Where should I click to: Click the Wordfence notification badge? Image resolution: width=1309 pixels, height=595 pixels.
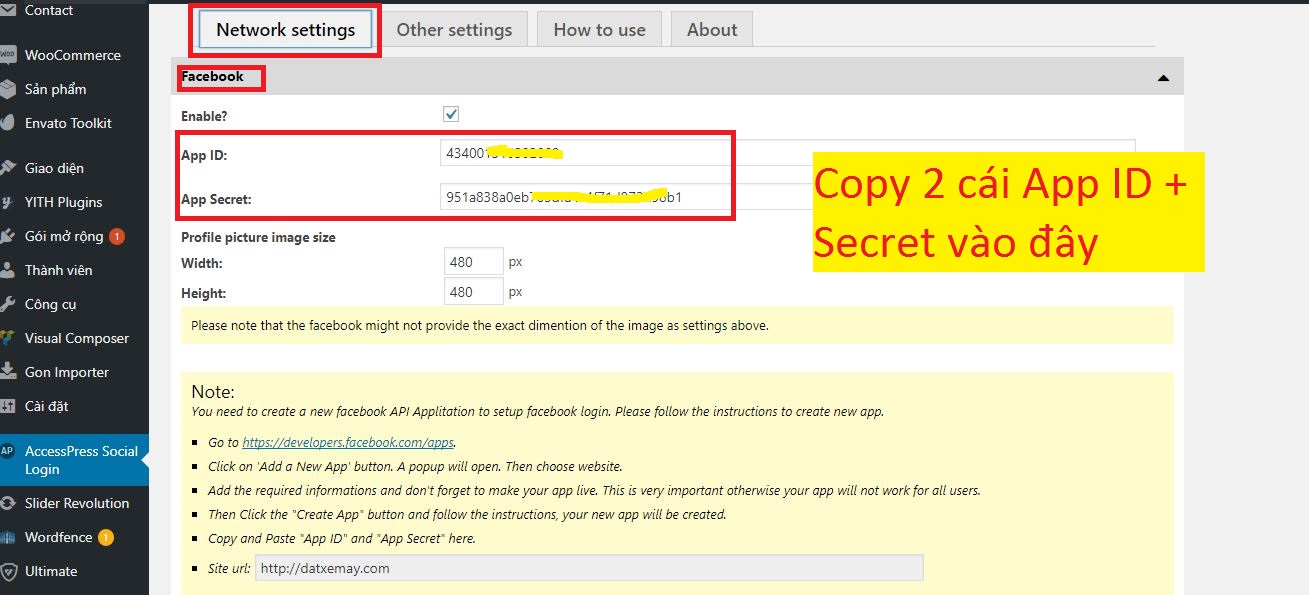(x=106, y=538)
